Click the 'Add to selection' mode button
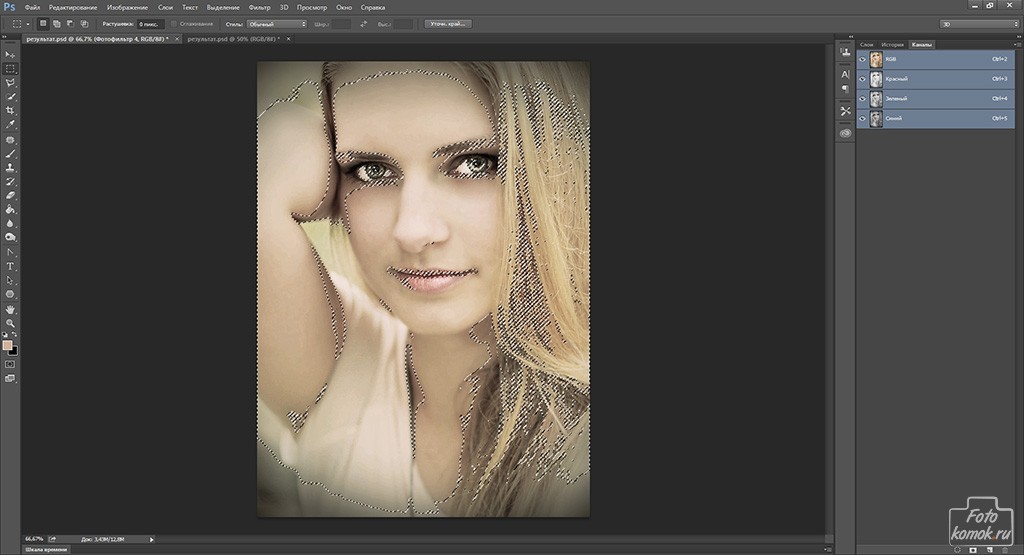The width and height of the screenshot is (1024, 555). (x=57, y=23)
